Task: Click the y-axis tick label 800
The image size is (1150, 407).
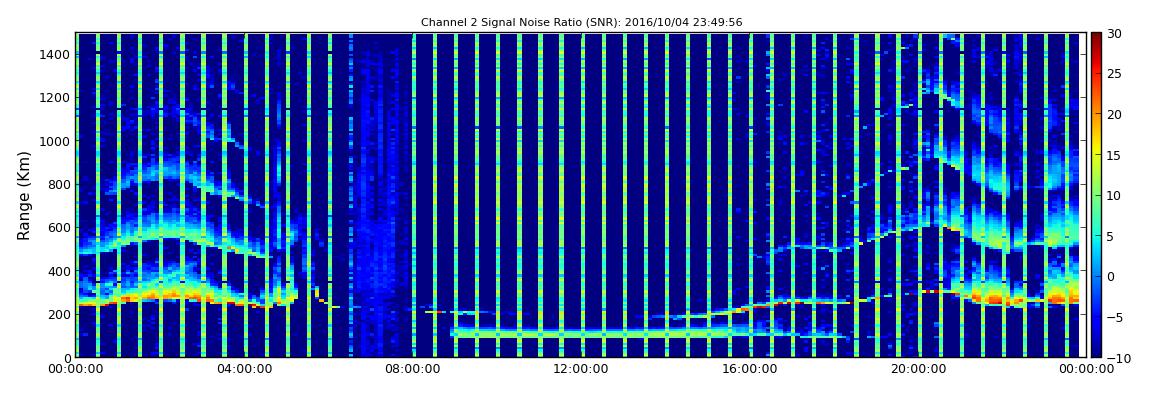Action: point(59,184)
